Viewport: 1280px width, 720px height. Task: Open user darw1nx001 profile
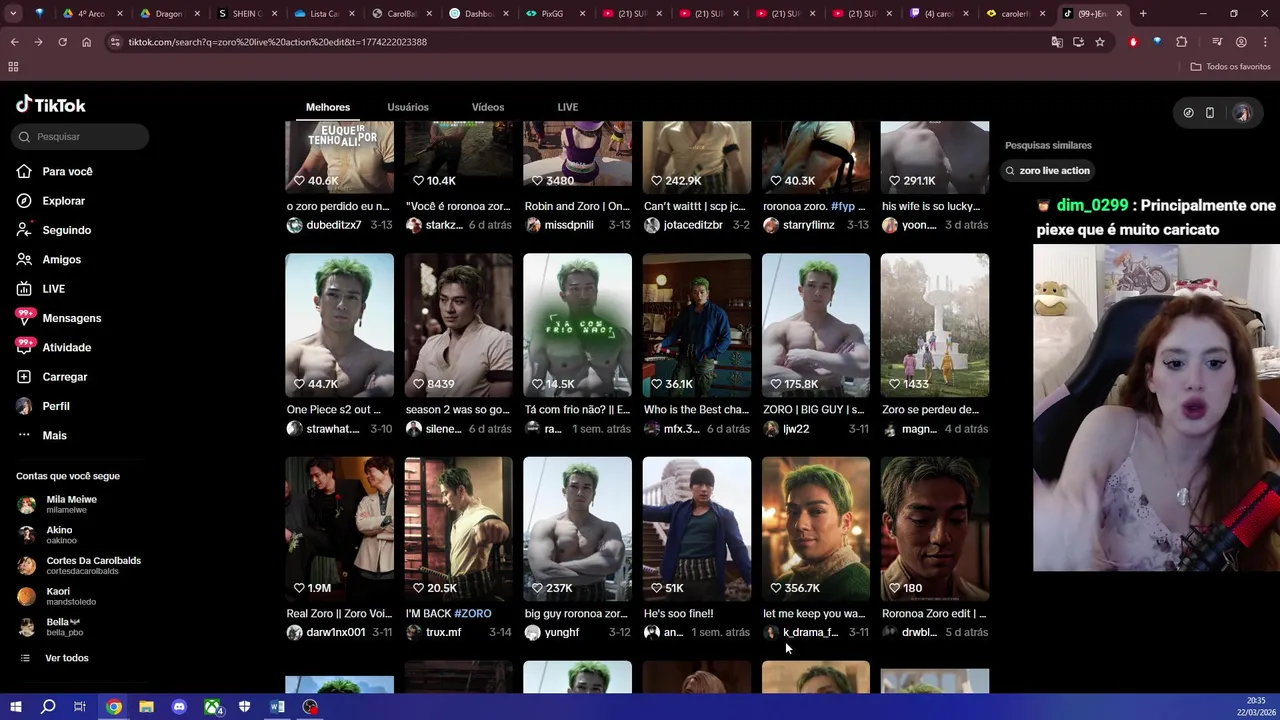[335, 633]
